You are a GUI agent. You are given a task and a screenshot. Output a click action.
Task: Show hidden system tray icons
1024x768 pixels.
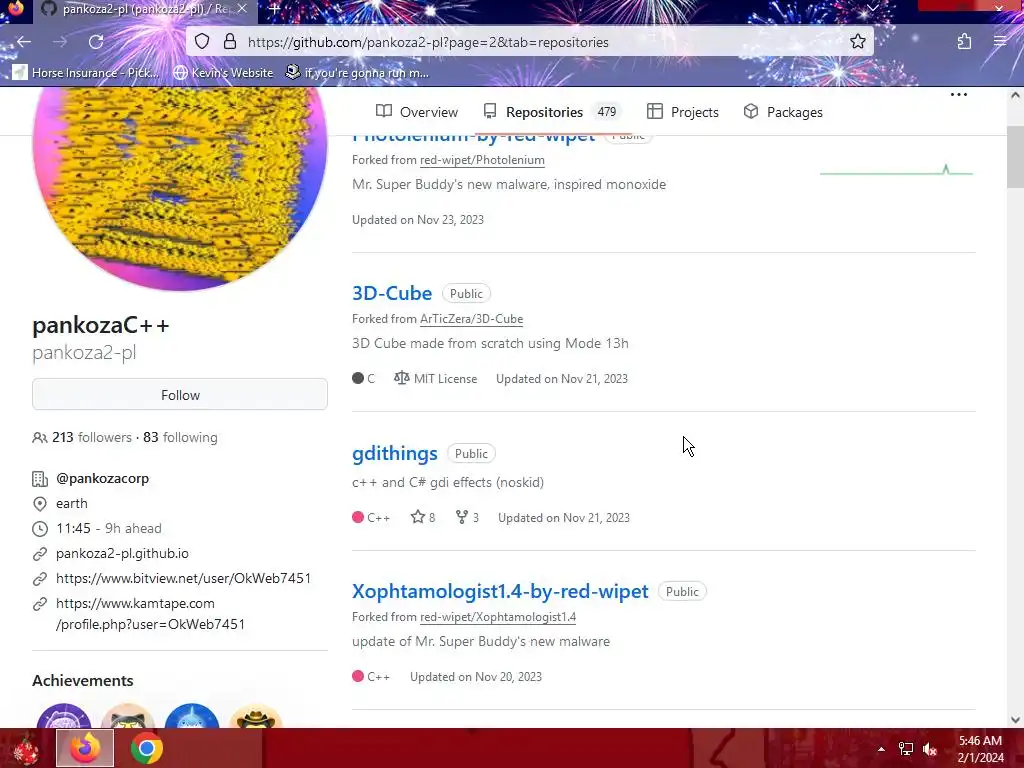[x=881, y=749]
